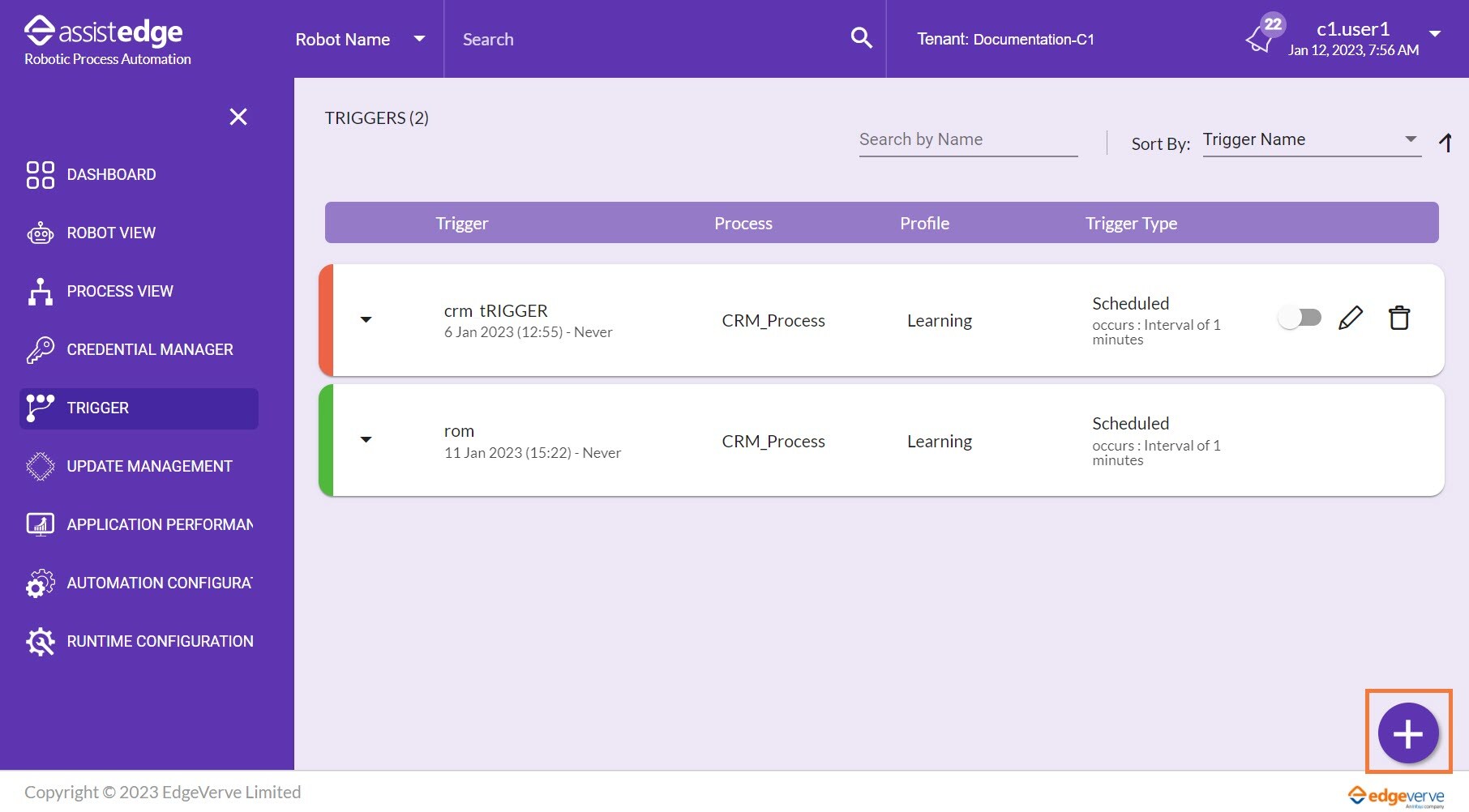
Task: Click the Search by Name field
Action: (968, 140)
